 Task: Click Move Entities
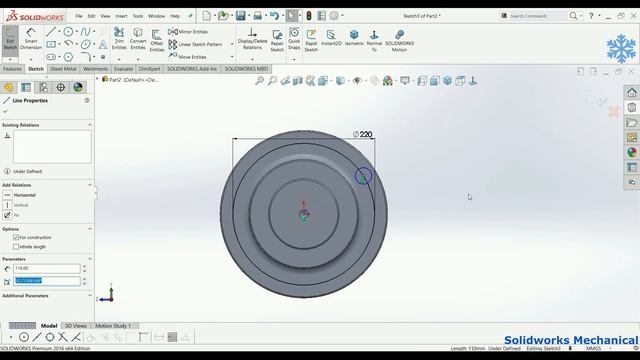pyautogui.click(x=187, y=57)
